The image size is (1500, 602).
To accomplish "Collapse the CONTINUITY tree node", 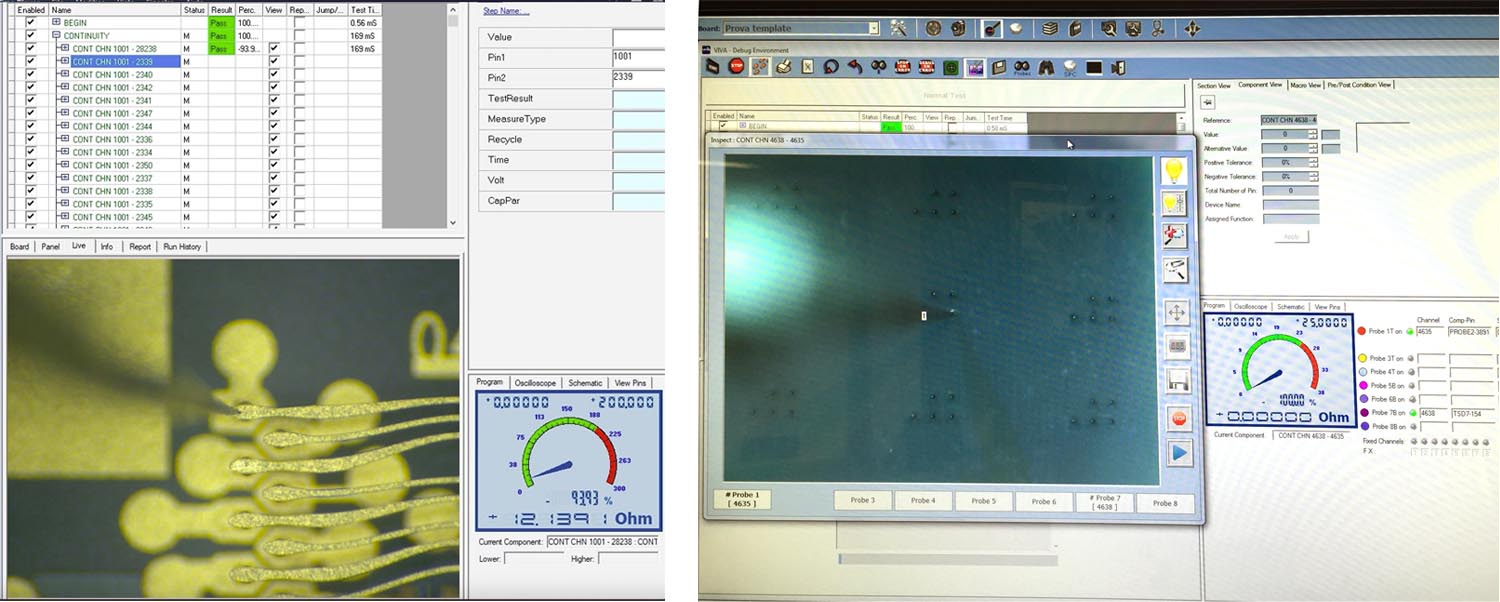I will 56,35.
